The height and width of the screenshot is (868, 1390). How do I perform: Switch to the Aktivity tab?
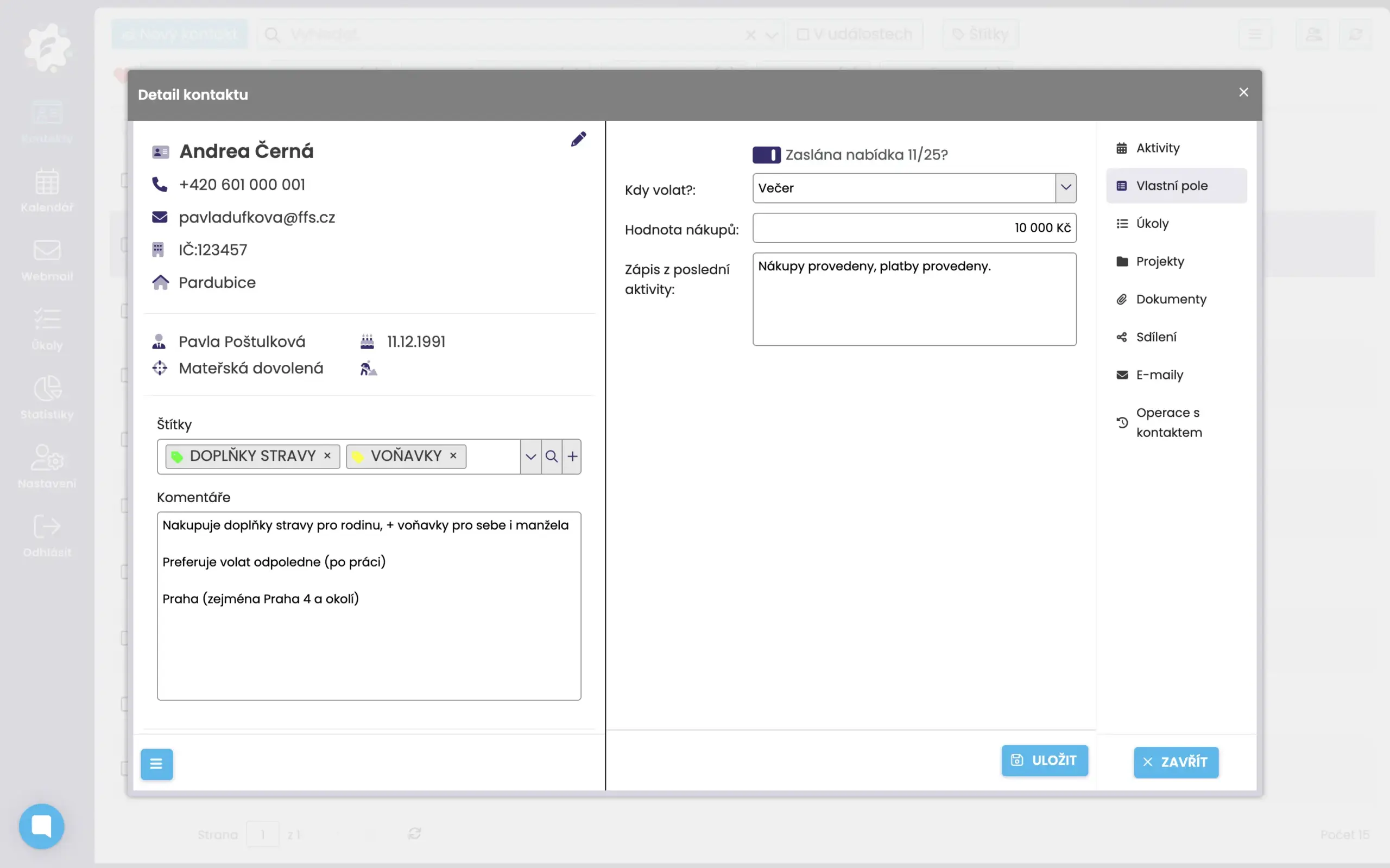1158,148
